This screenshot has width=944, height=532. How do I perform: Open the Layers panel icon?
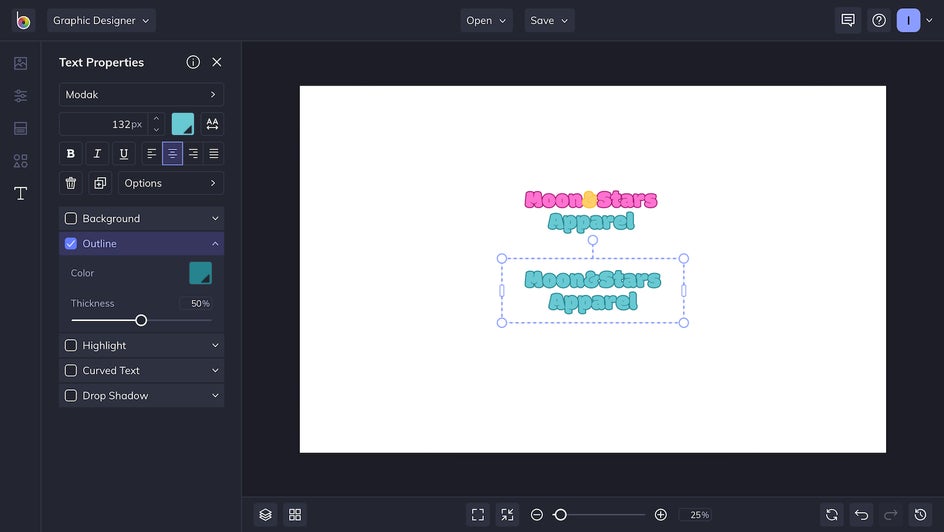click(265, 514)
